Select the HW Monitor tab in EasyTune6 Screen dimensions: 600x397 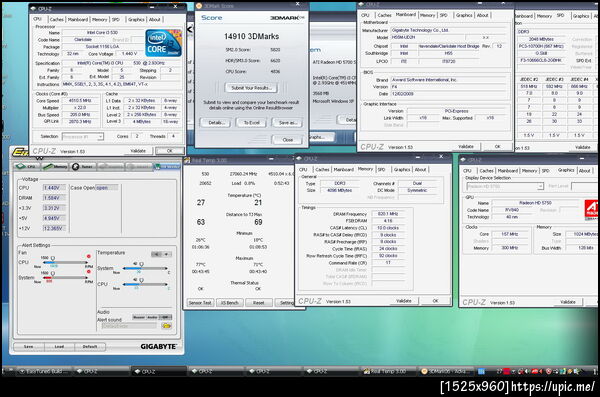167,167
